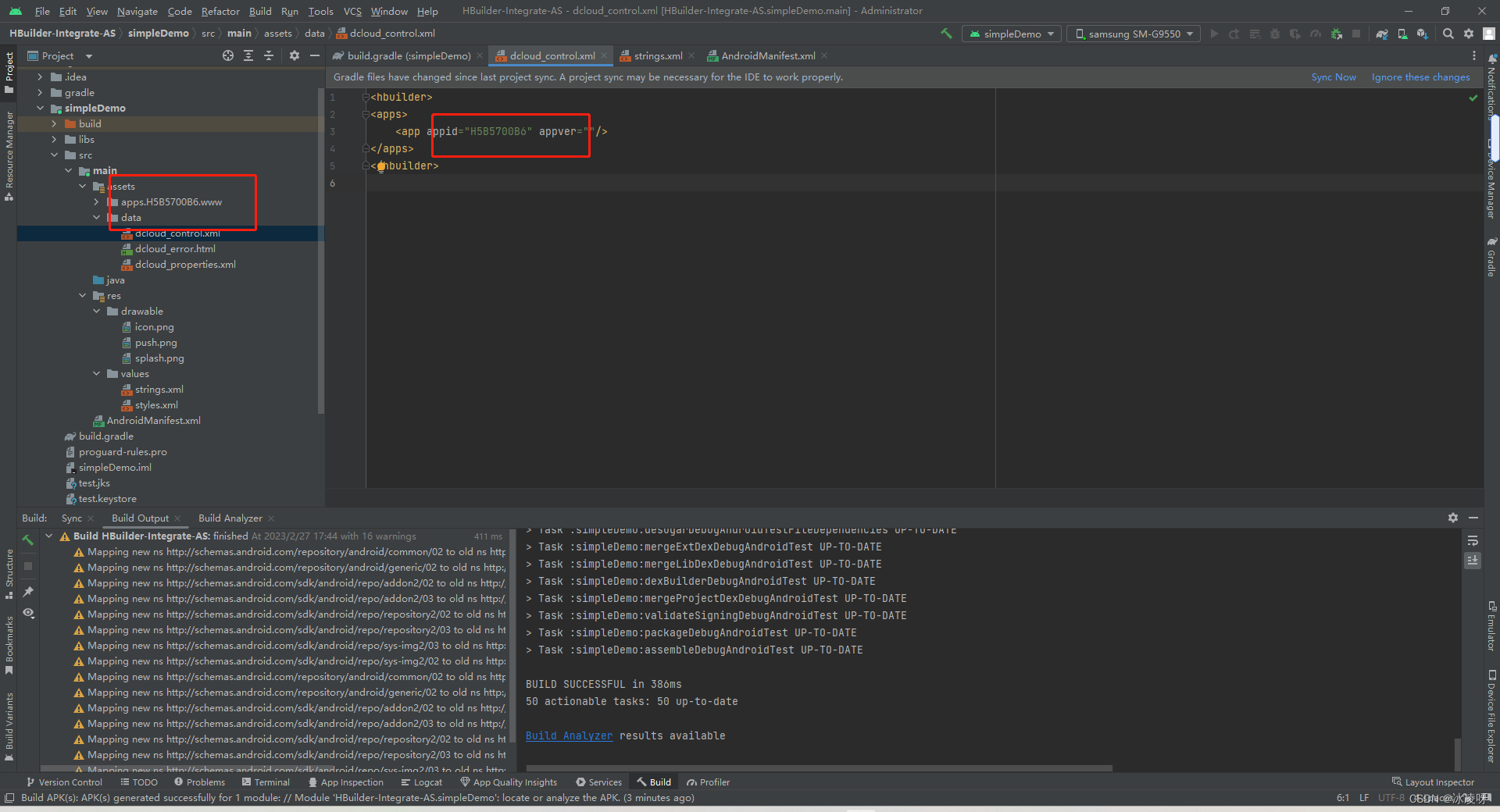Collapse the values folder
Screen dimensions: 1500x812
point(96,373)
